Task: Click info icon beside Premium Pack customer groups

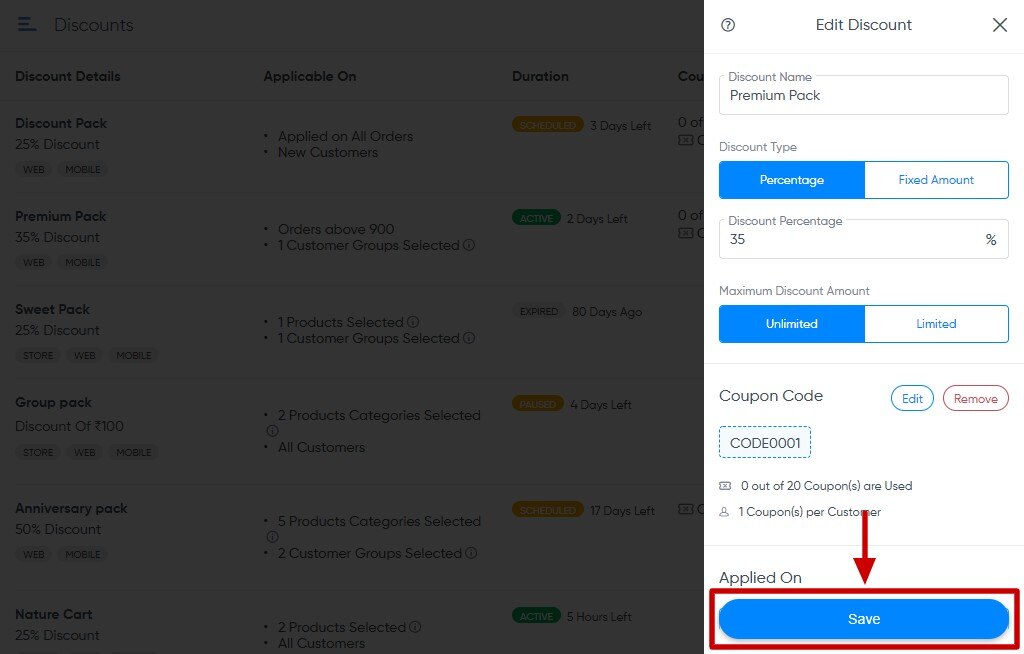Action: (x=469, y=245)
